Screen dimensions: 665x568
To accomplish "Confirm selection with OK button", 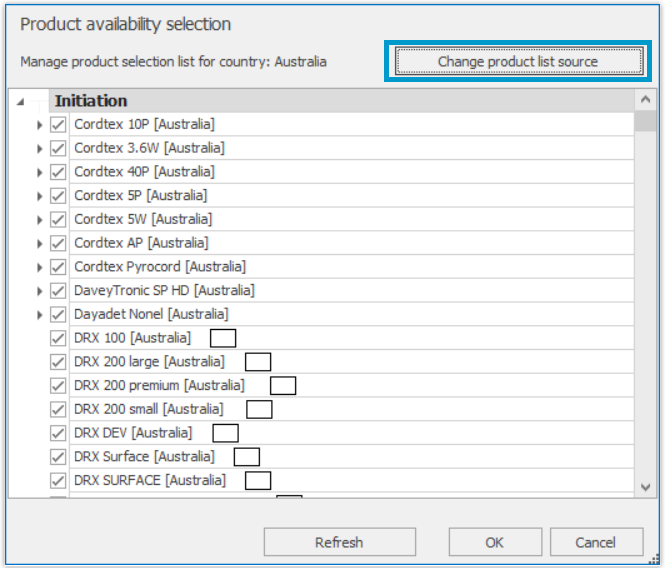I will click(x=495, y=542).
